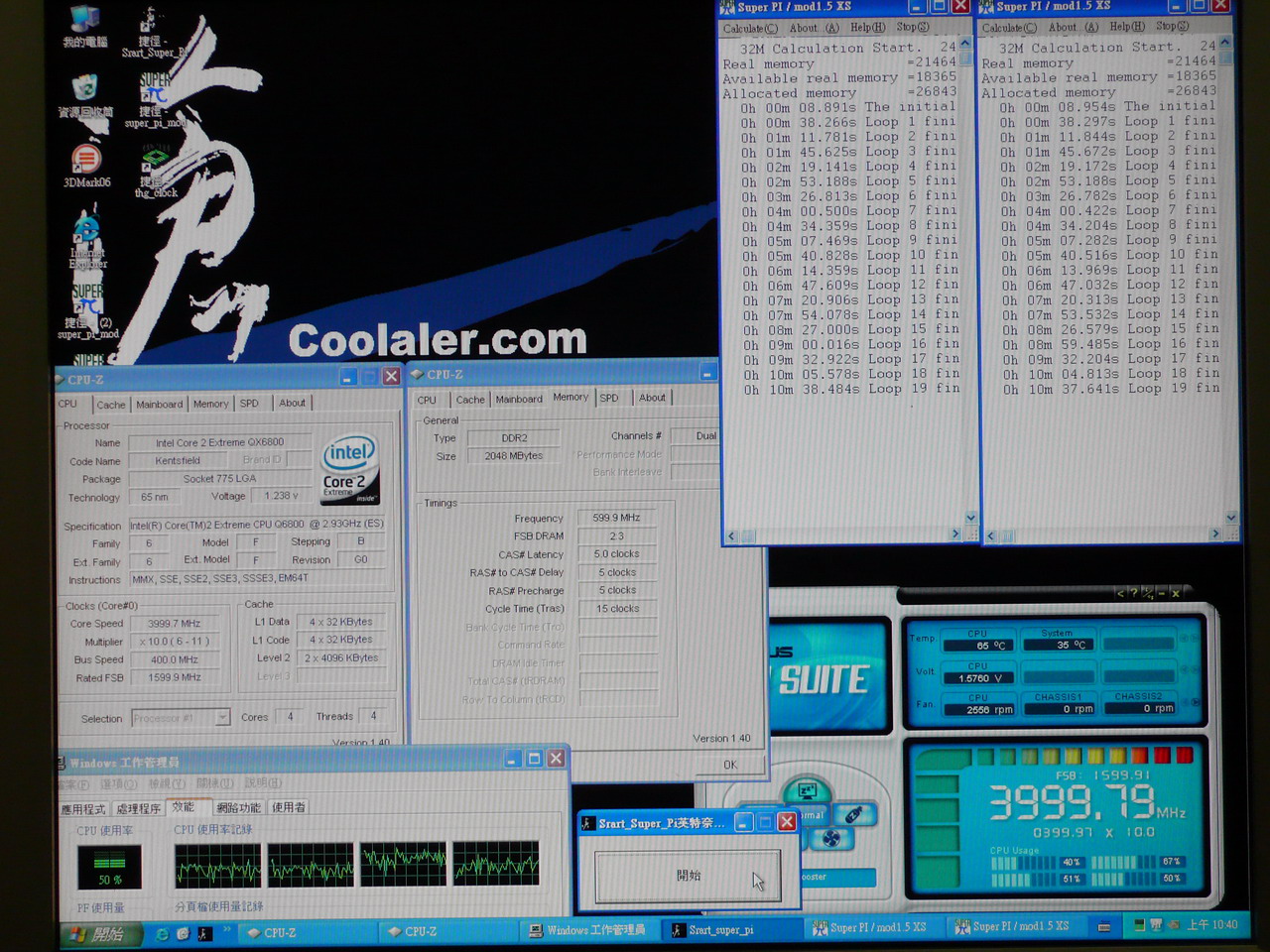Open Stop menu in right Super PI
The image size is (1270, 952).
pos(1171,27)
